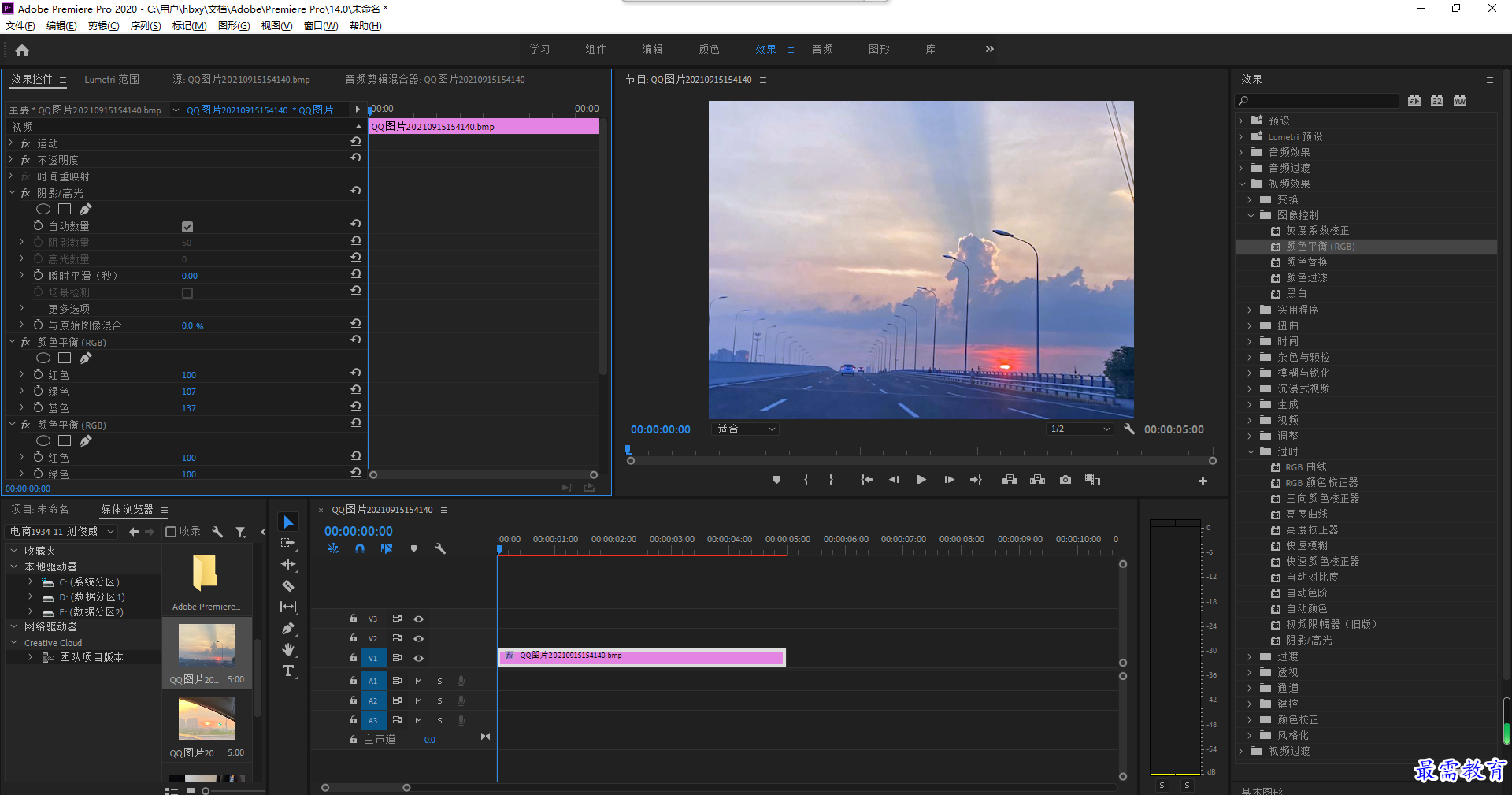1512x795 pixels.
Task: Select the Track Select Forward tool
Action: 288,543
